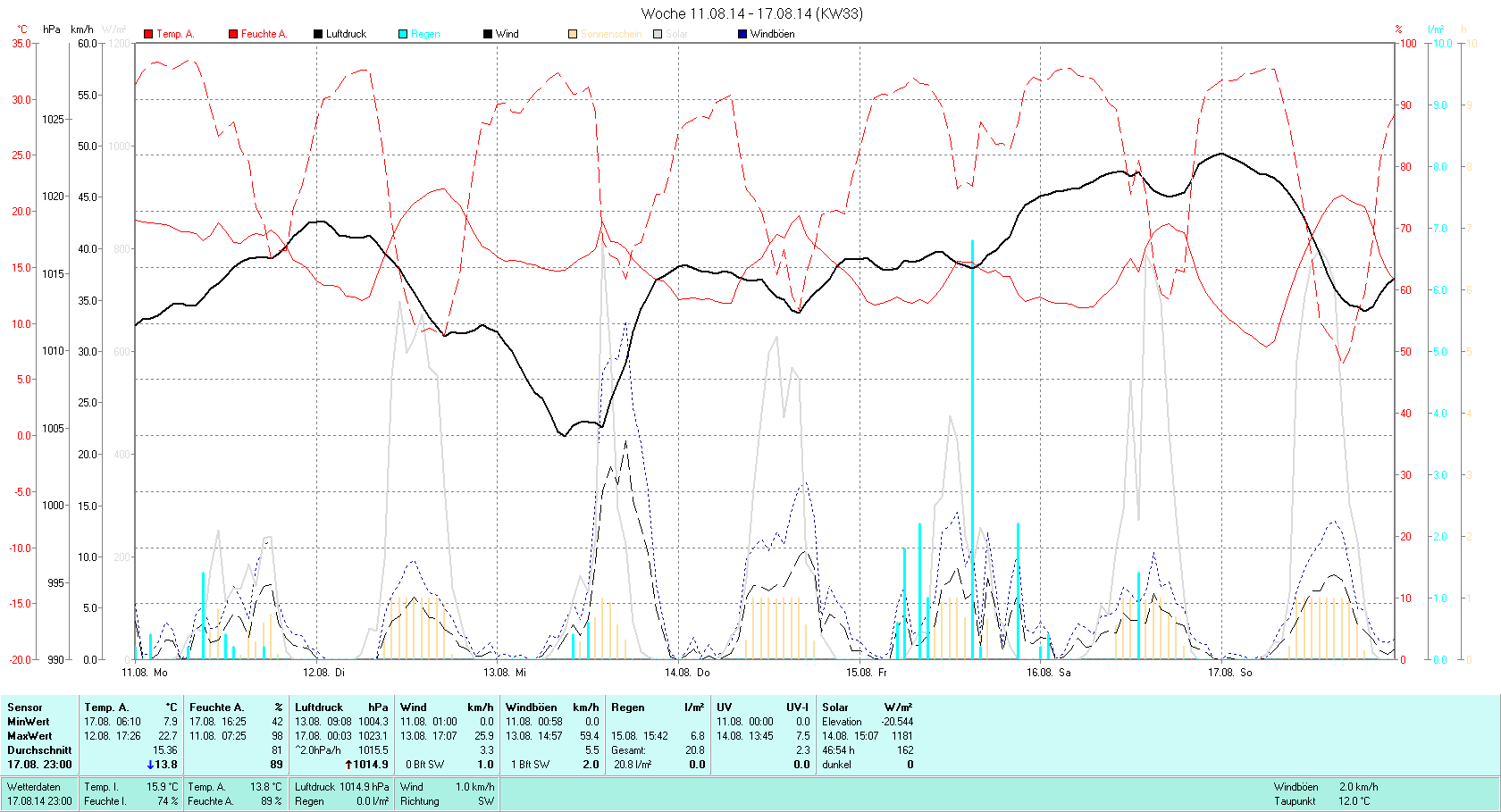Click the 12.08. Di date axis label
Image resolution: width=1501 pixels, height=812 pixels.
[x=323, y=673]
